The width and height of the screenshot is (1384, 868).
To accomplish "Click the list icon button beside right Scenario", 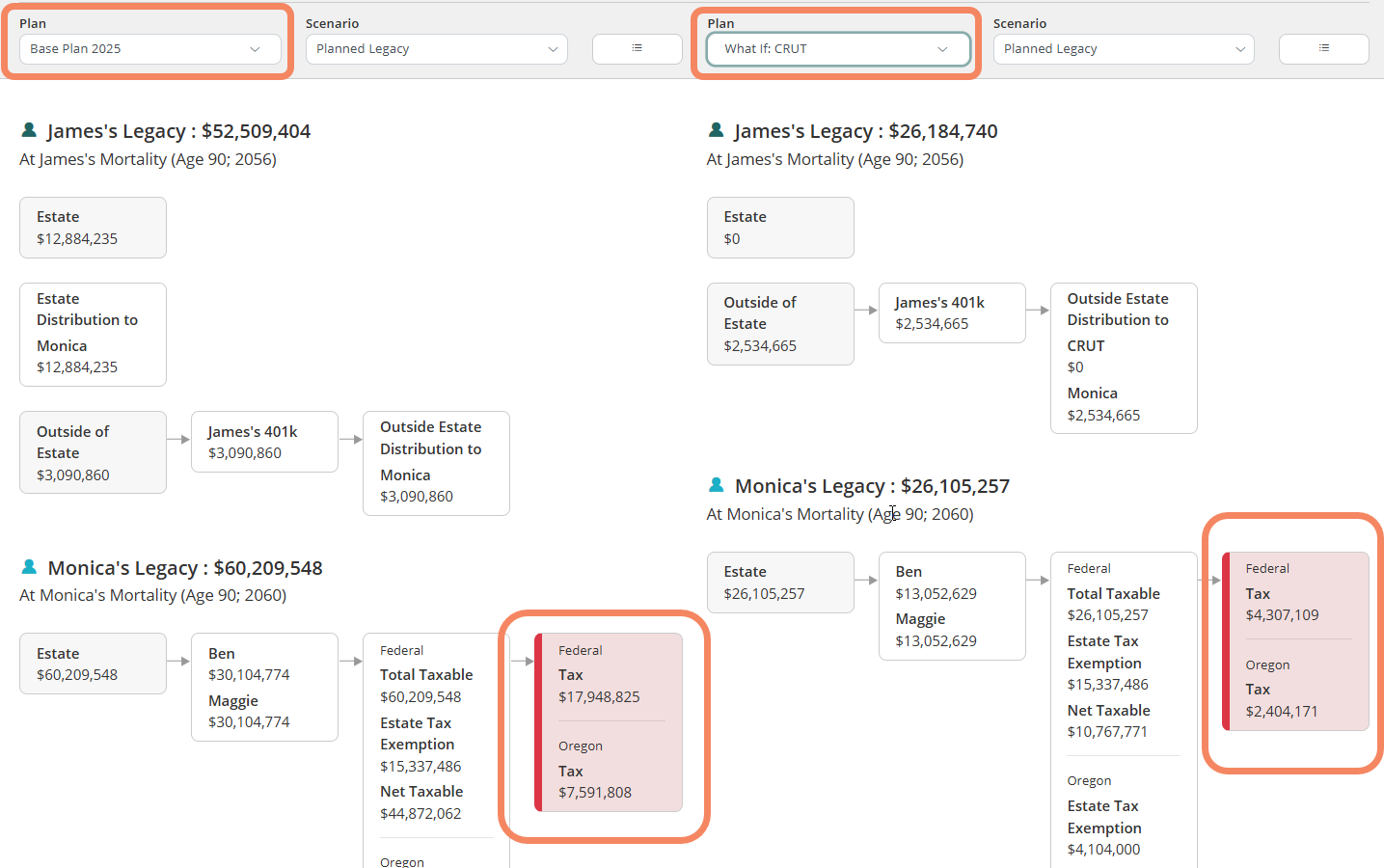I will pos(1323,48).
